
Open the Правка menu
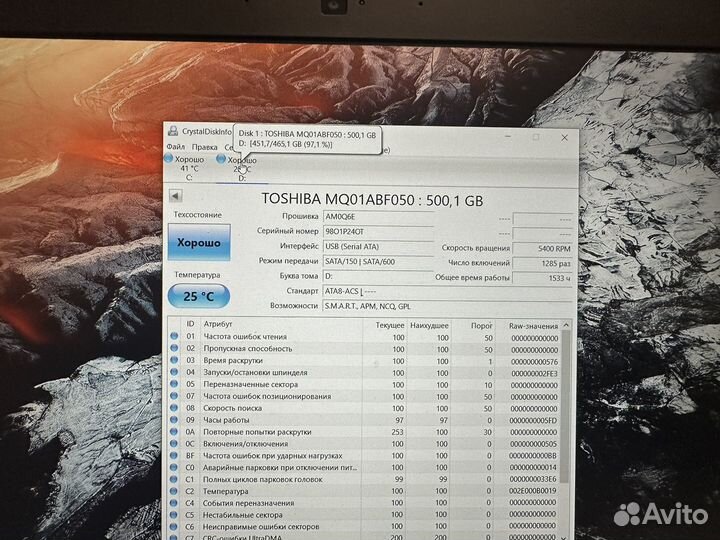[204, 146]
